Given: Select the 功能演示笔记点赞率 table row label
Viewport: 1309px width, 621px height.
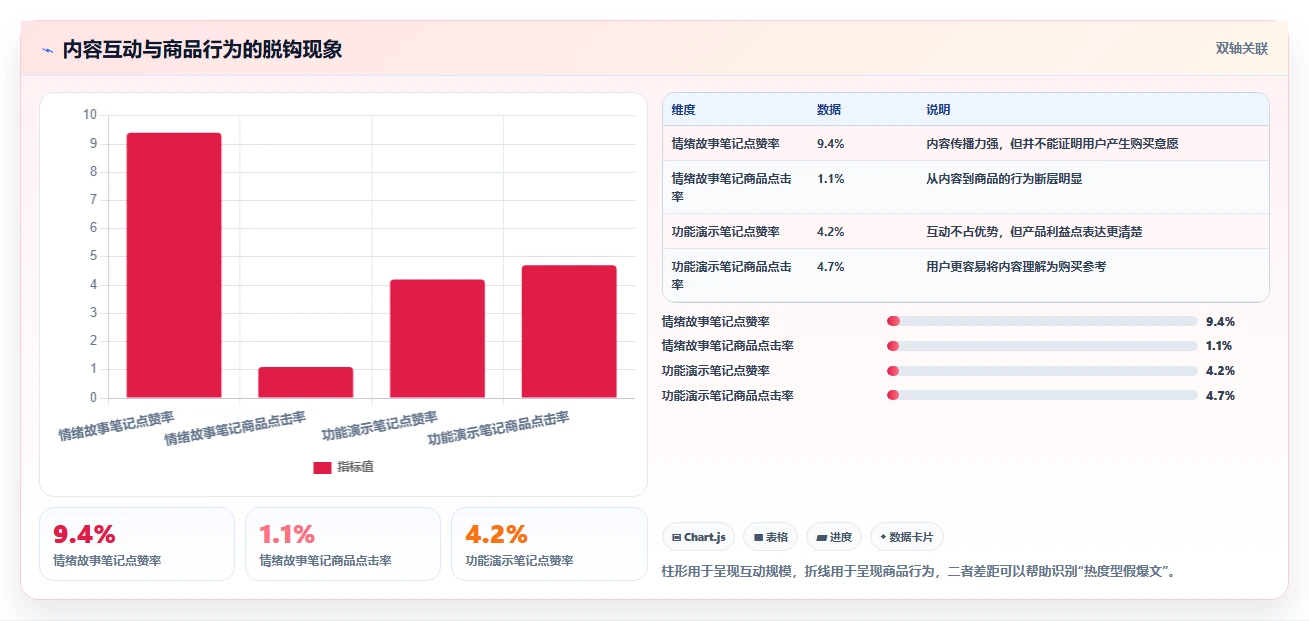Looking at the screenshot, I should (x=726, y=231).
